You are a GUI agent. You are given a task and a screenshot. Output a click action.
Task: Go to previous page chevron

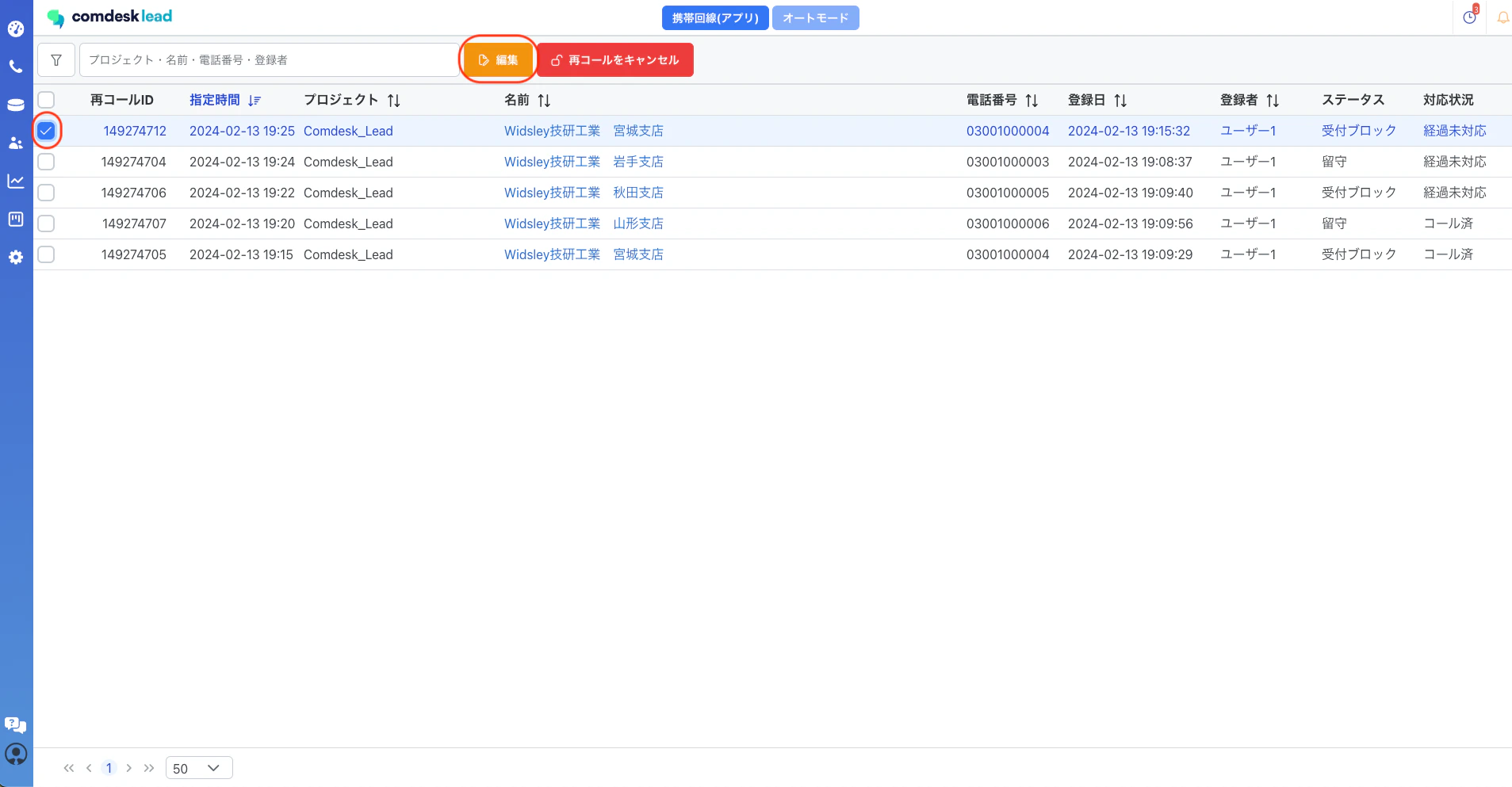pyautogui.click(x=89, y=768)
